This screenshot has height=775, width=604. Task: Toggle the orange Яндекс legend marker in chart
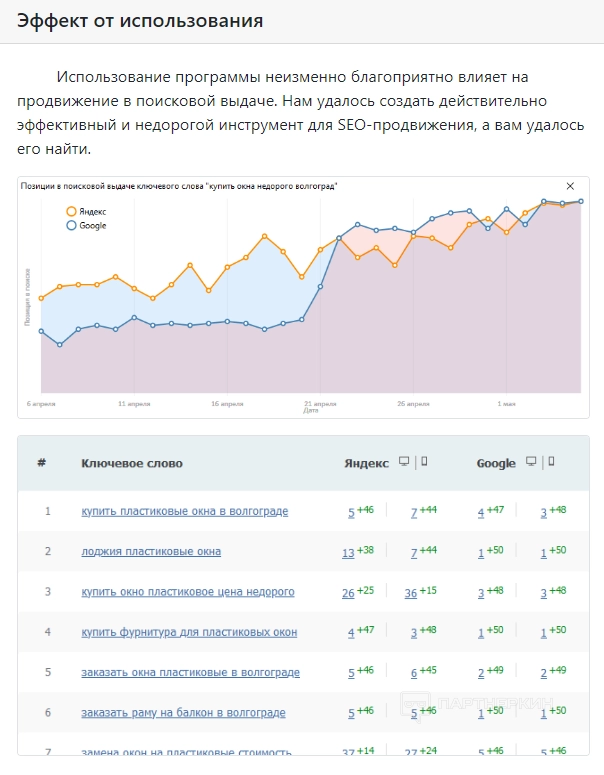tap(71, 211)
